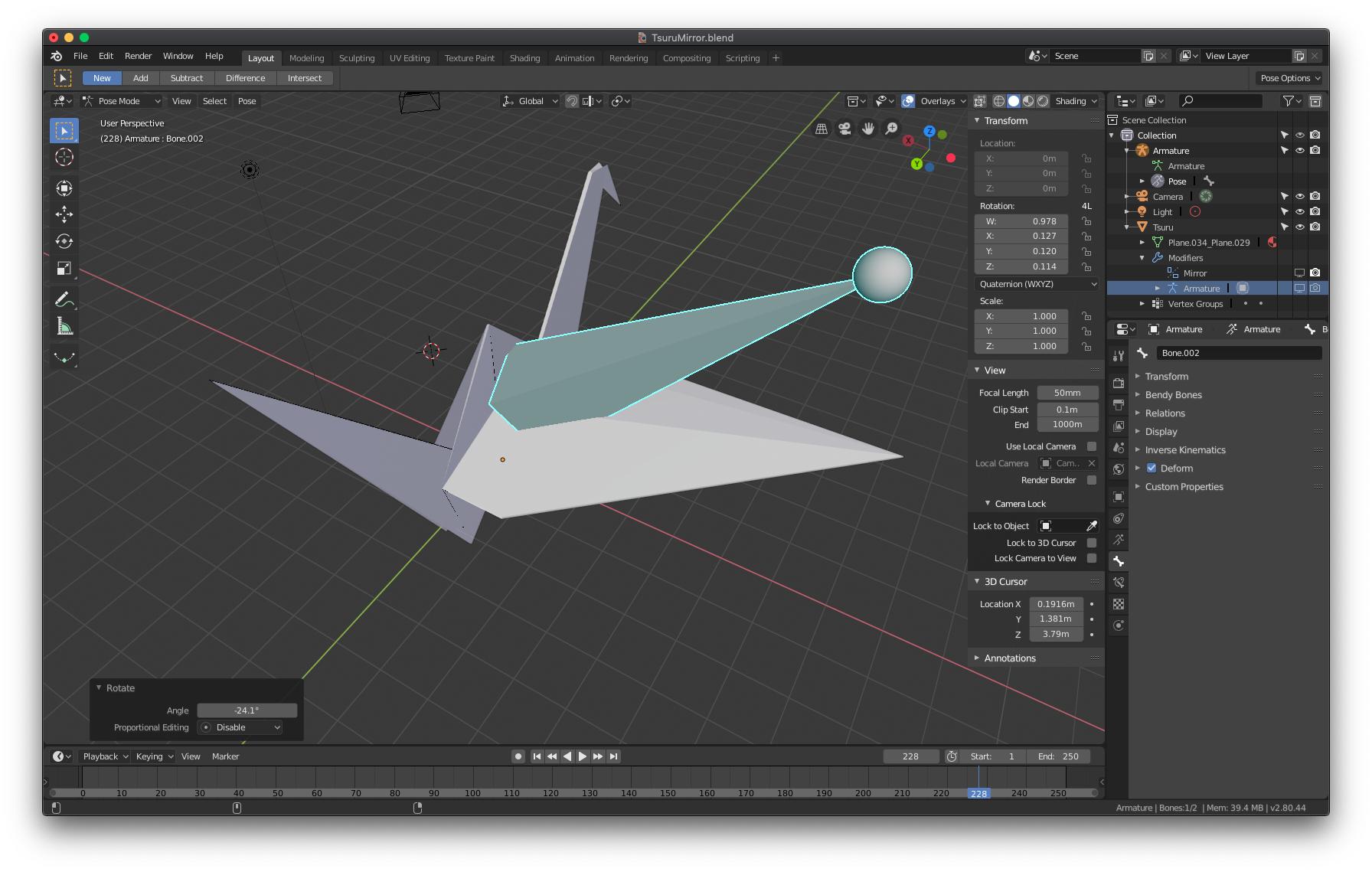Open the Global orientation dropdown

530,101
